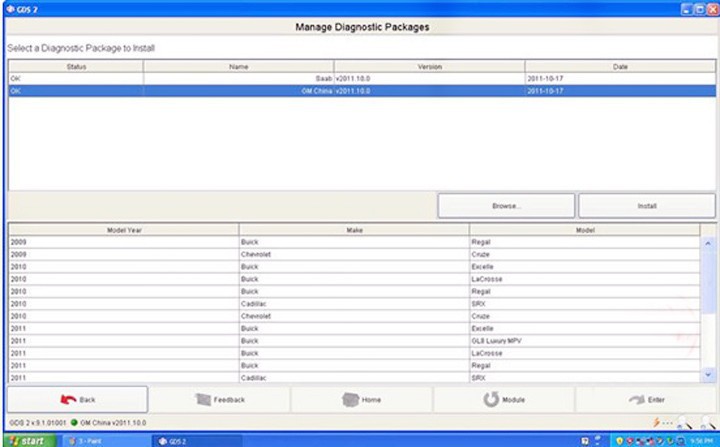
Task: Go to the Home screen button
Action: coord(362,399)
